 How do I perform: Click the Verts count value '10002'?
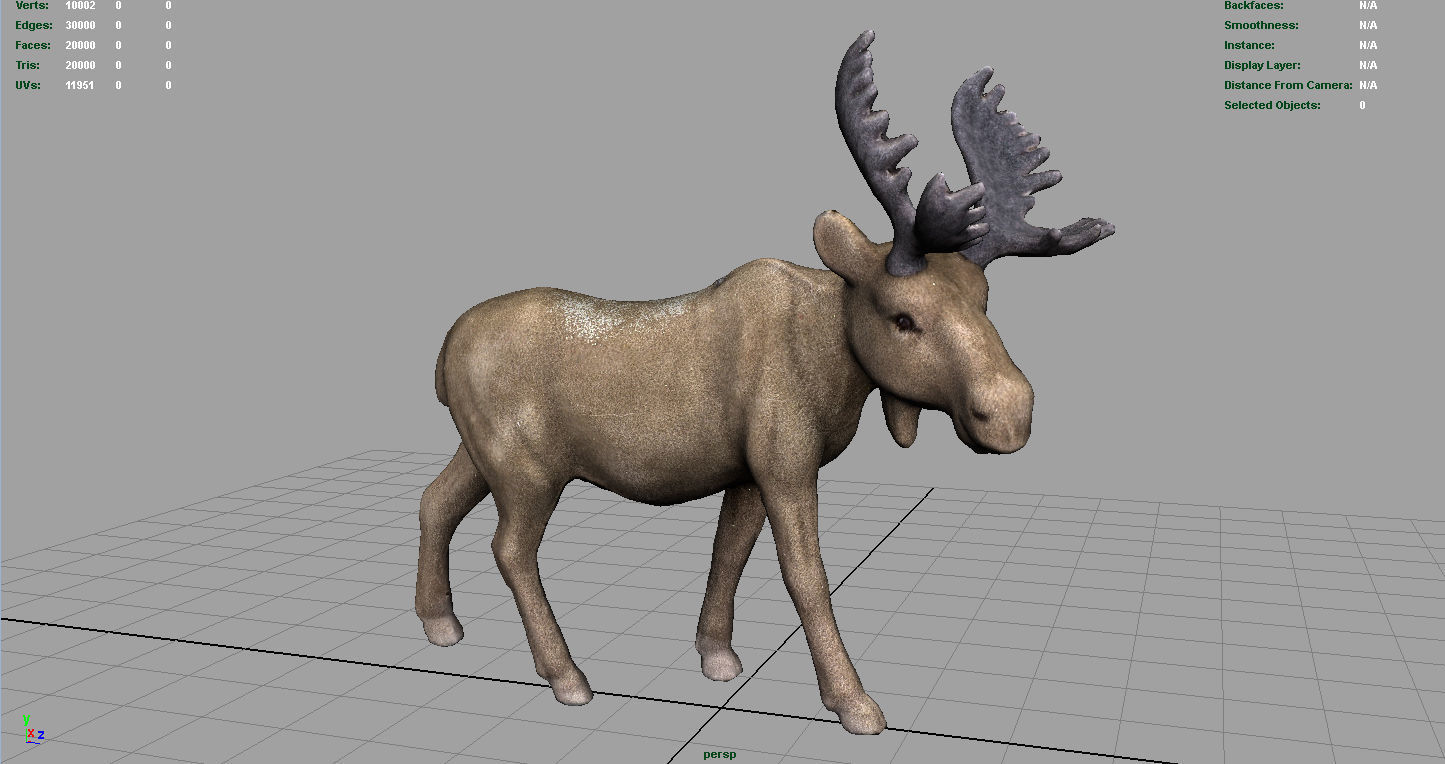point(80,6)
